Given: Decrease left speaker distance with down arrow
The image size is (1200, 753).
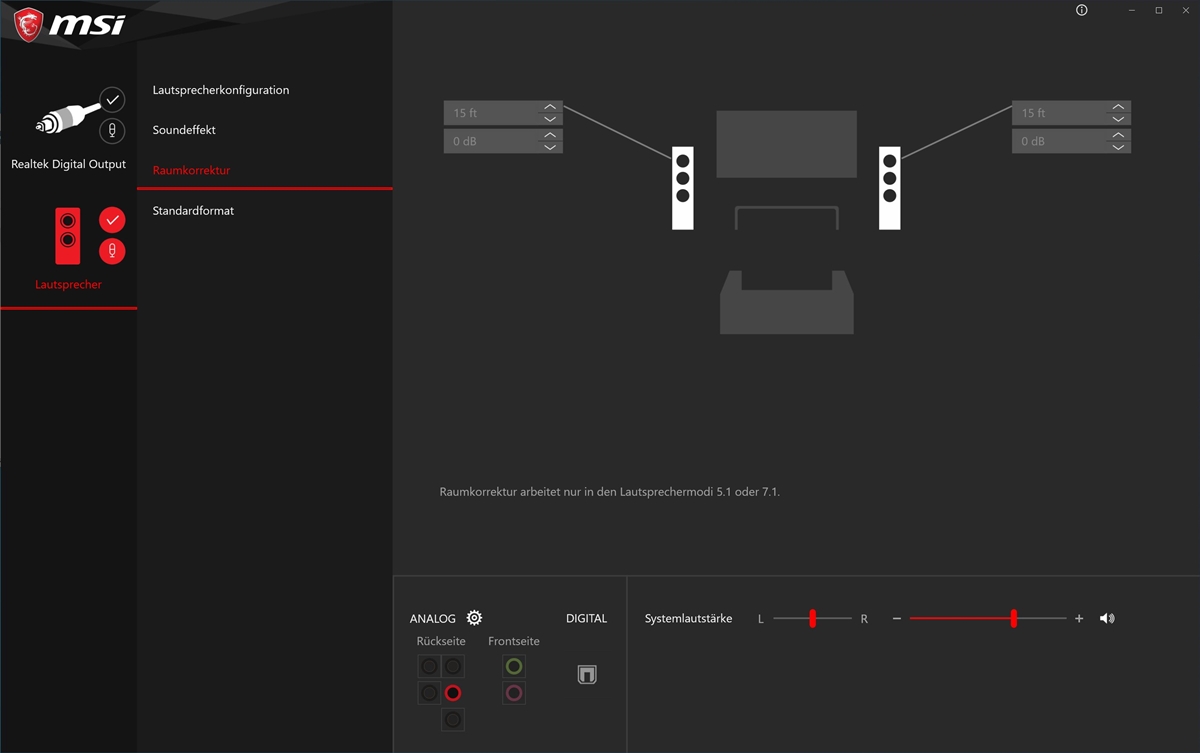Looking at the screenshot, I should point(550,119).
